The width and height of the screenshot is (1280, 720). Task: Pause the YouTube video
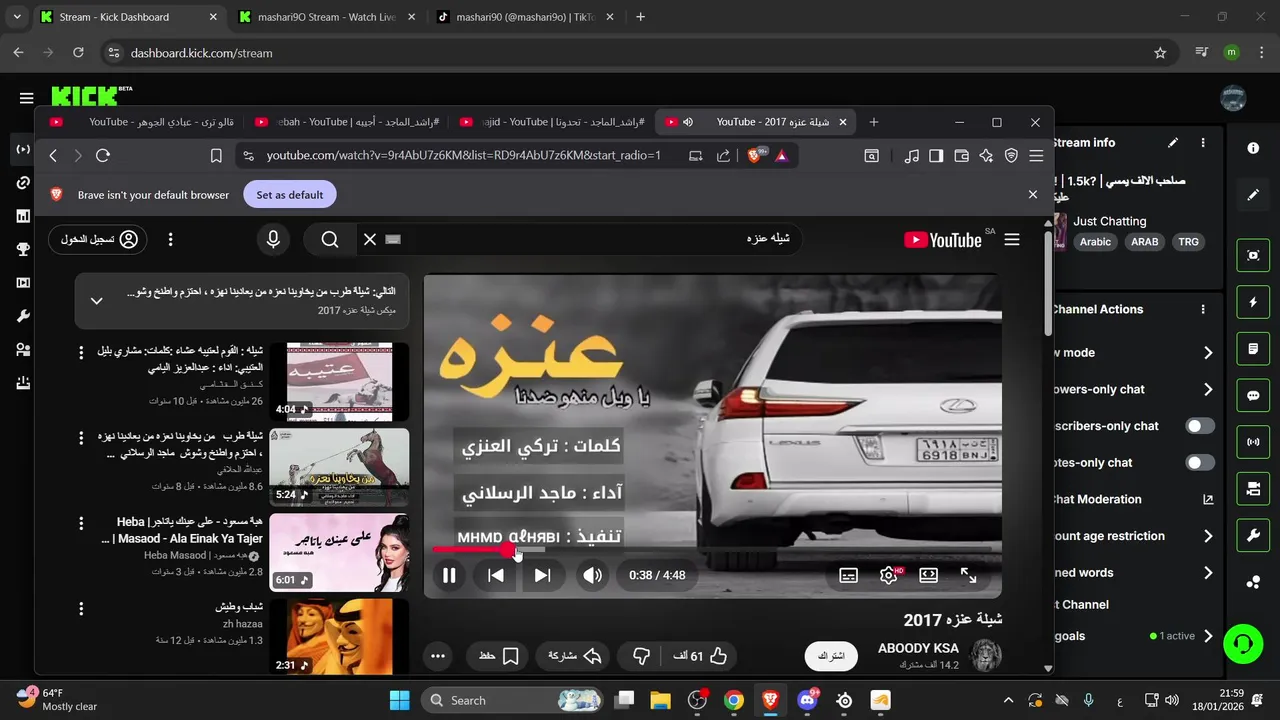[449, 575]
